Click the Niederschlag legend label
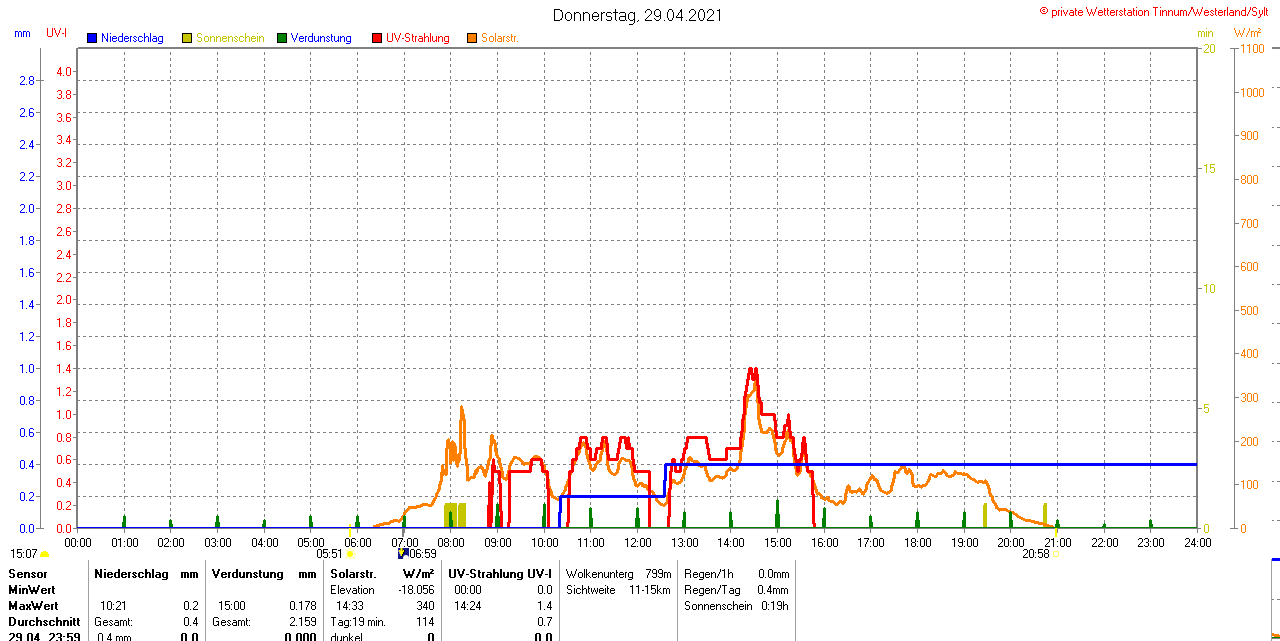Screen dimensions: 1280x641 point(132,38)
